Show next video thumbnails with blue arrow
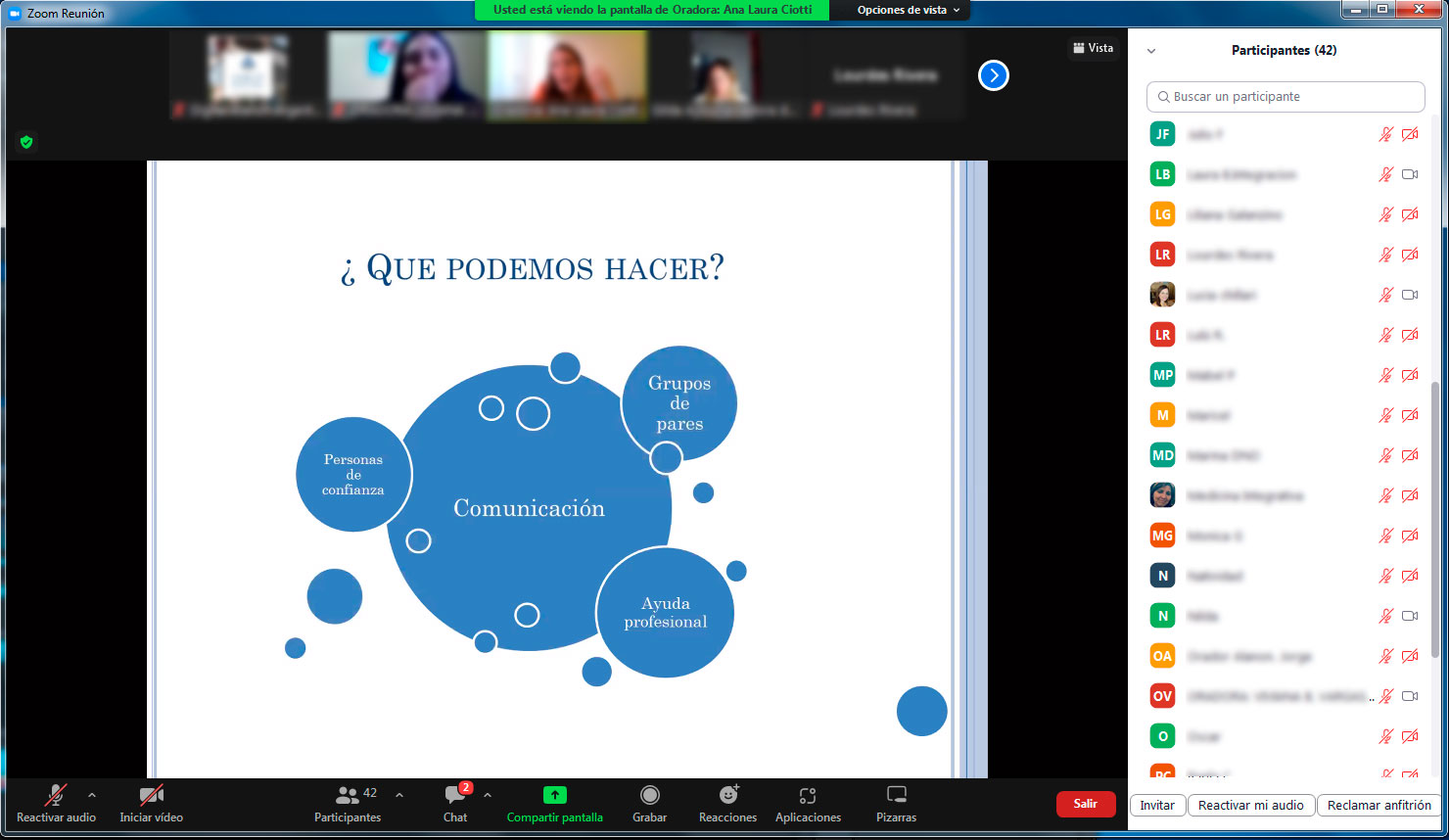 pos(993,75)
